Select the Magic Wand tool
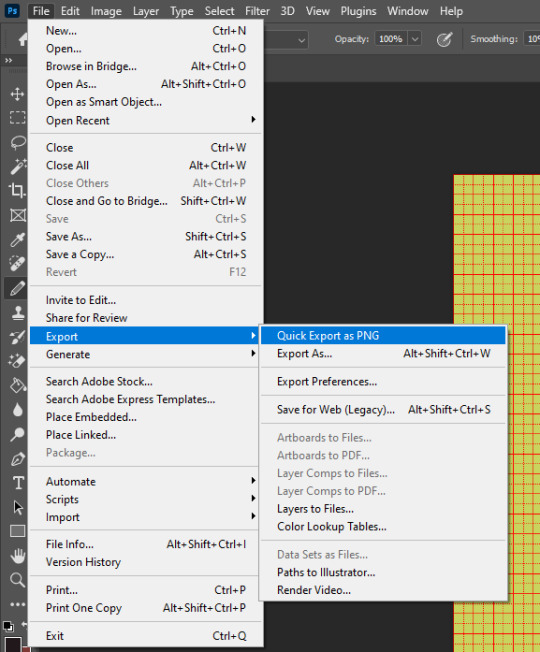540x652 pixels. click(17, 166)
